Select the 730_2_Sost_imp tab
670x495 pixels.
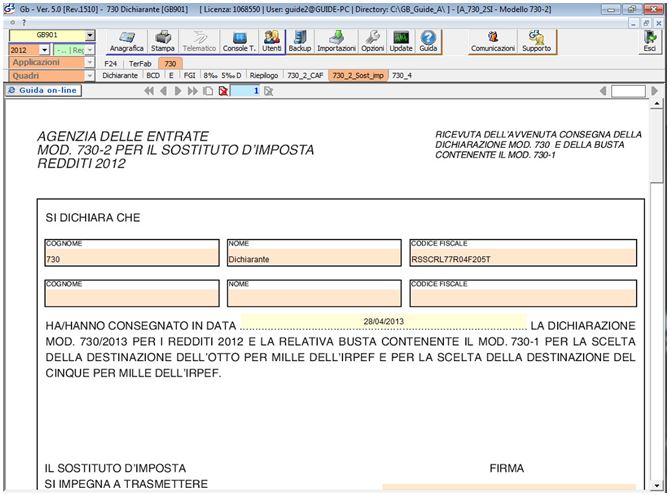tap(358, 76)
